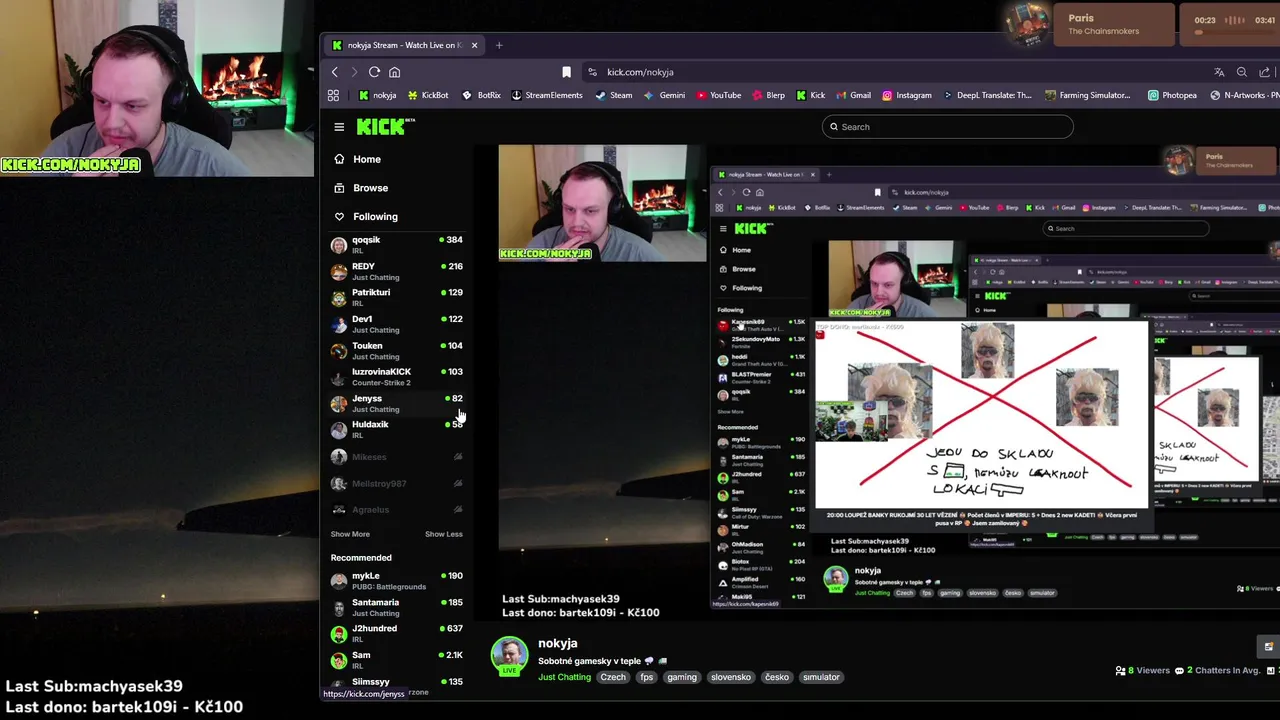Open the Blerp bookmark
The height and width of the screenshot is (720, 1280).
point(769,95)
